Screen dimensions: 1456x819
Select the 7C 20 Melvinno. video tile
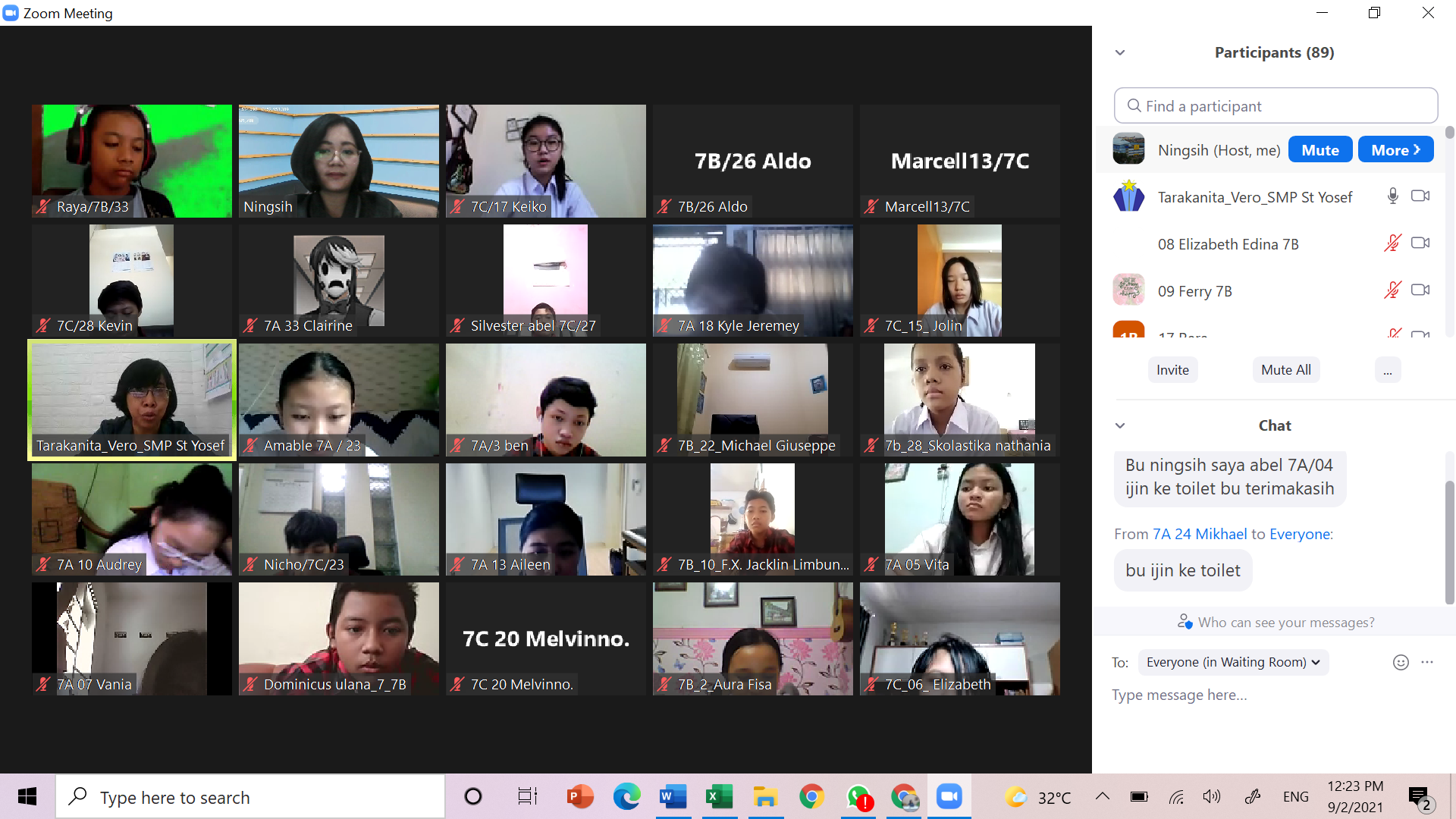tap(546, 639)
